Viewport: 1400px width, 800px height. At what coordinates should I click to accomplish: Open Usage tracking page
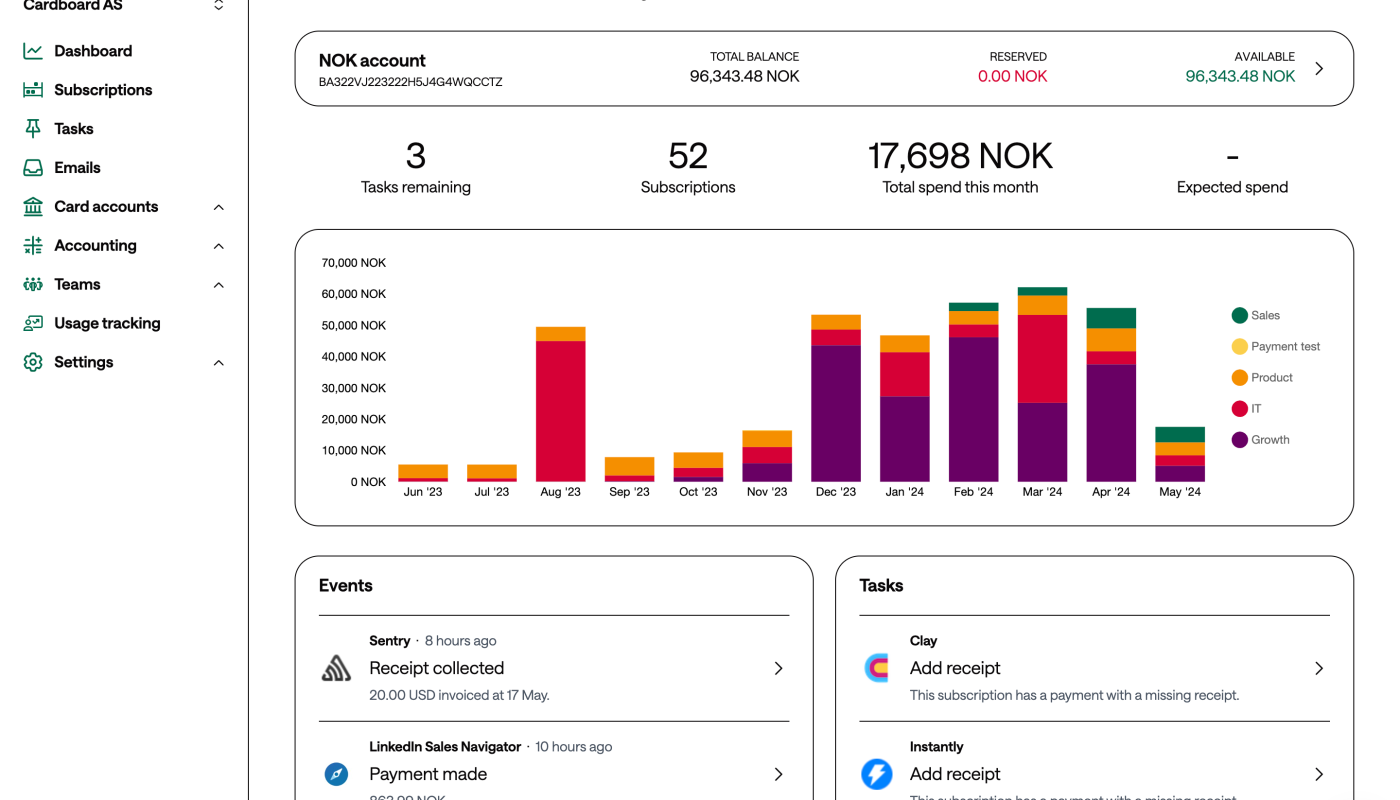click(x=107, y=324)
